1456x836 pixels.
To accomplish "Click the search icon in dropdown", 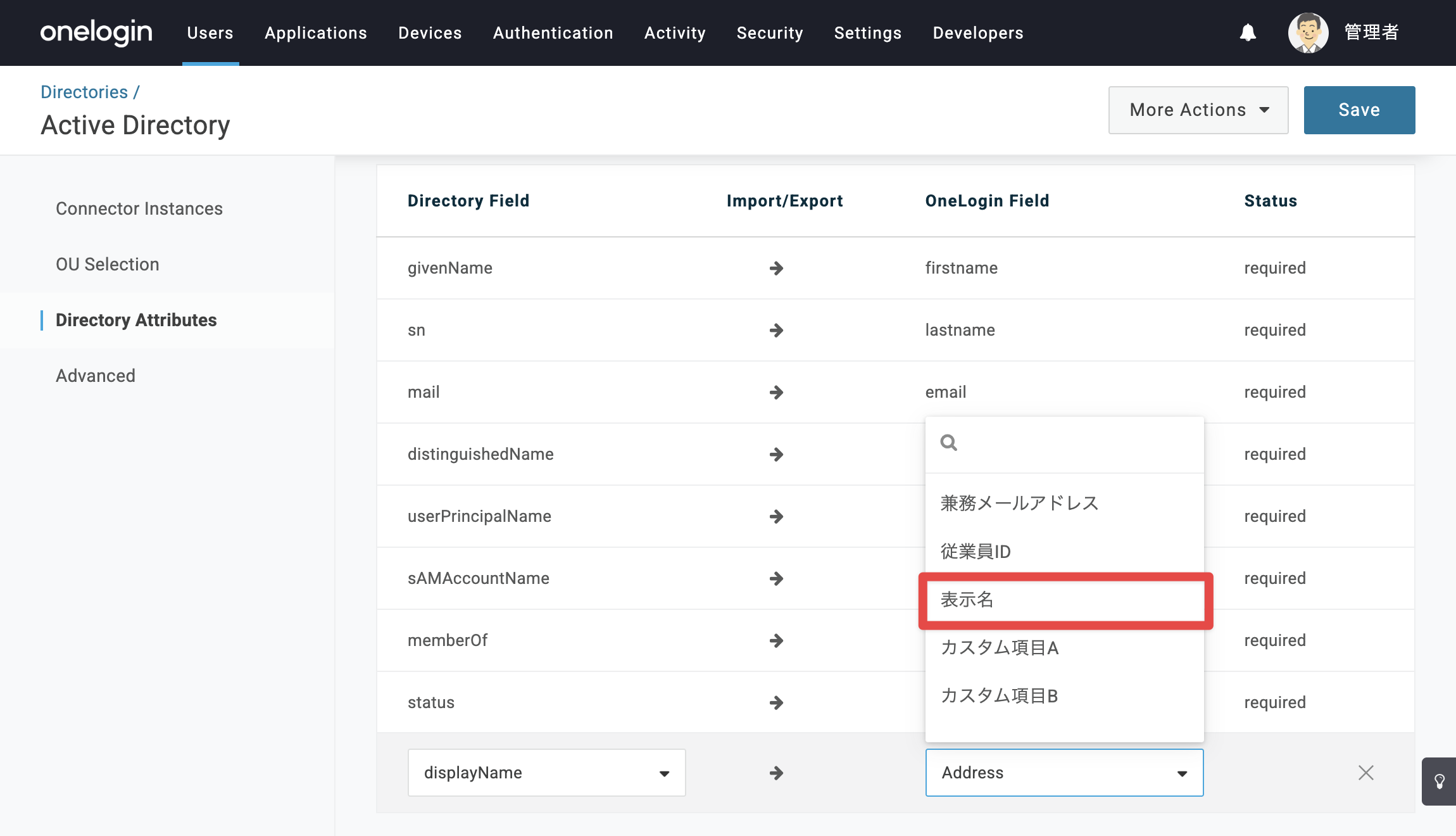I will 948,443.
